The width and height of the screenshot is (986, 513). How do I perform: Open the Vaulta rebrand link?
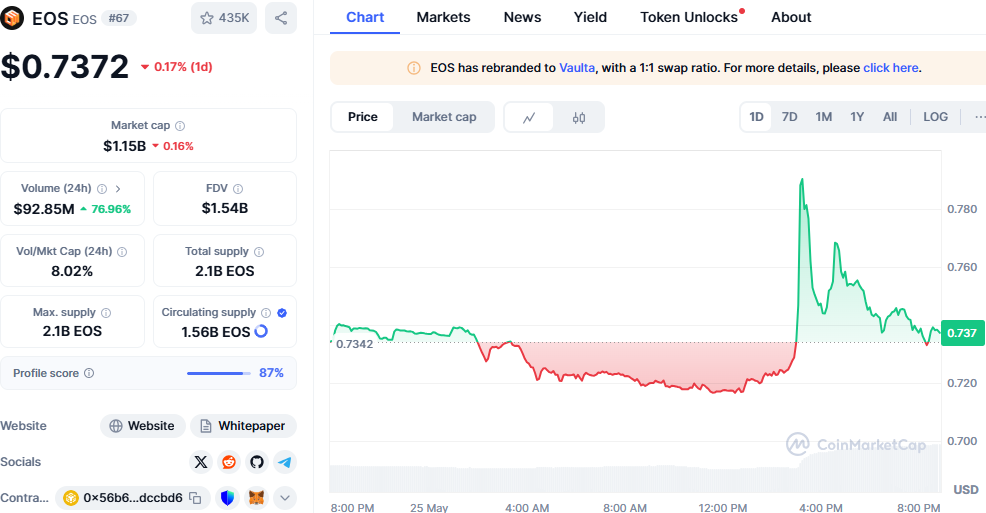577,68
